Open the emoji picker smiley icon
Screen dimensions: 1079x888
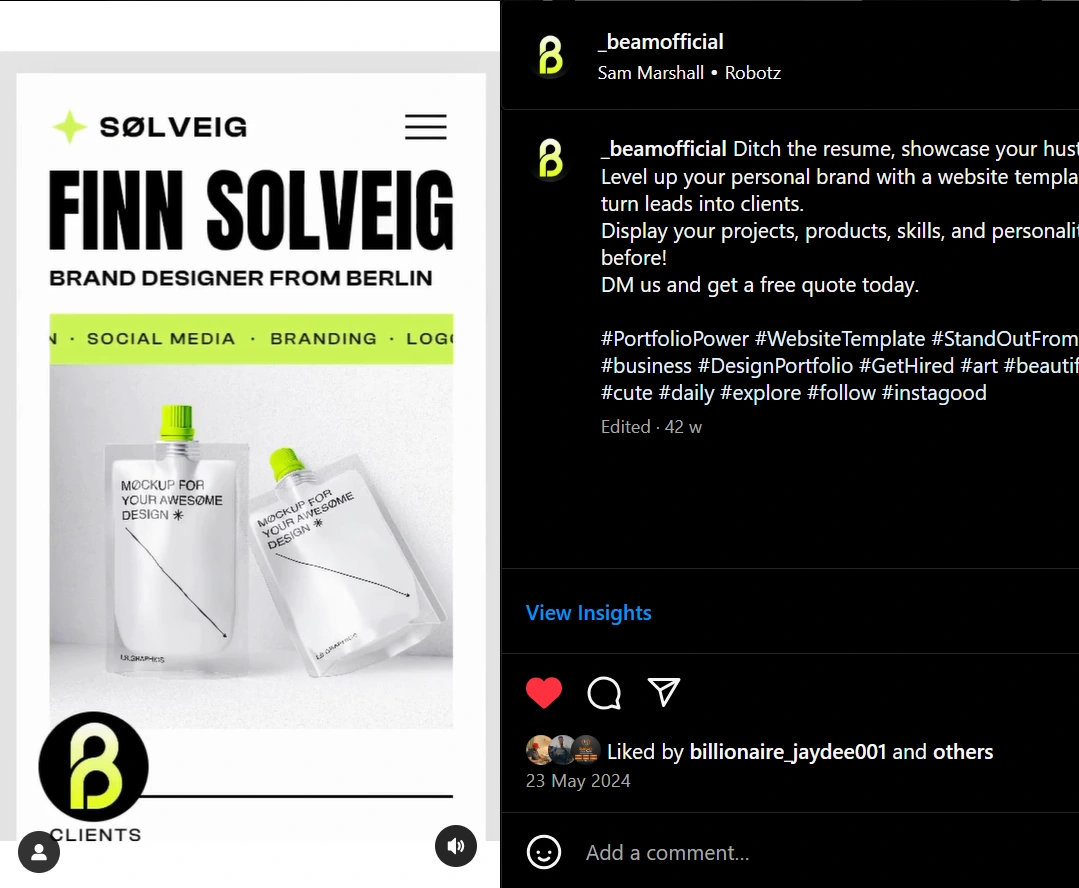[x=544, y=852]
